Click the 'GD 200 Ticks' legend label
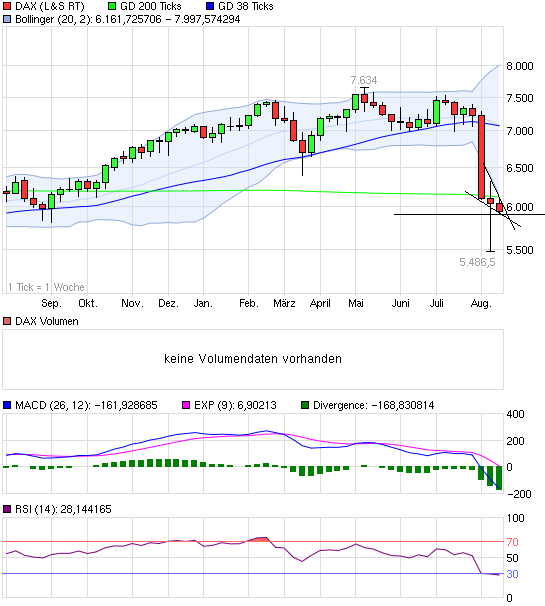The image size is (545, 606). pyautogui.click(x=151, y=7)
